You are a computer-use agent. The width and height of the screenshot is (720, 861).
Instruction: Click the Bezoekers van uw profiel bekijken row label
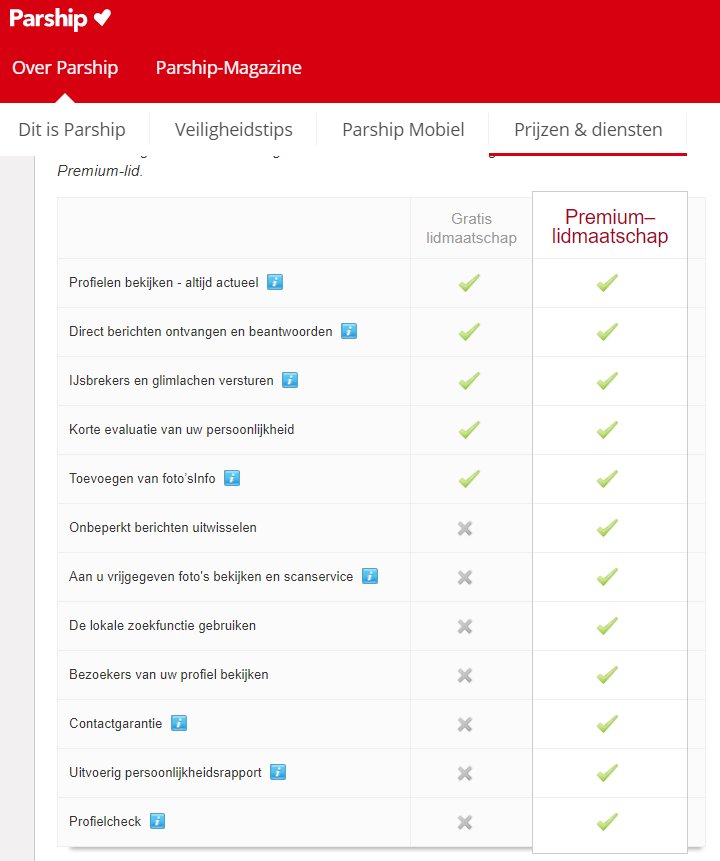coord(169,675)
